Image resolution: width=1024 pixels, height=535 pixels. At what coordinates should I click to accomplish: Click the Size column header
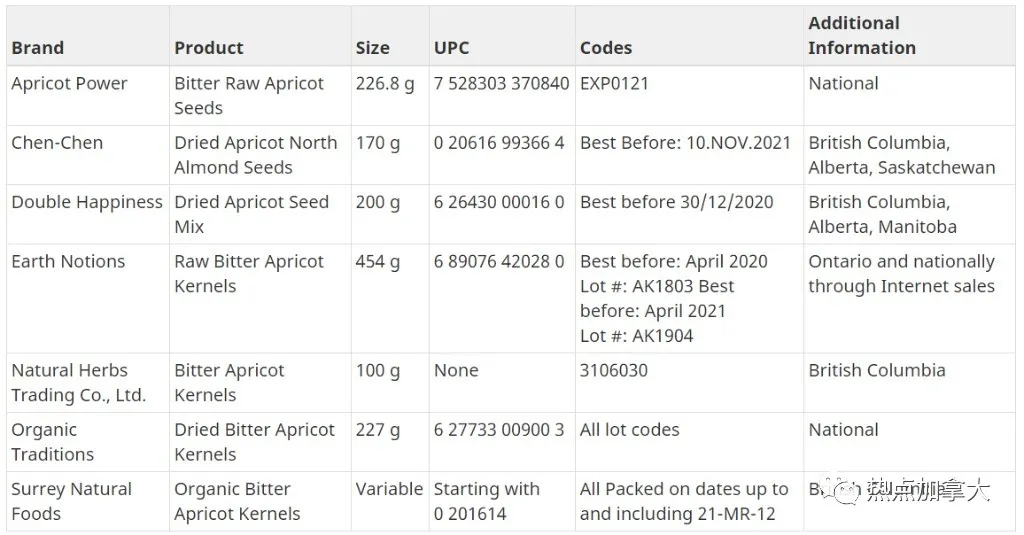(x=390, y=36)
